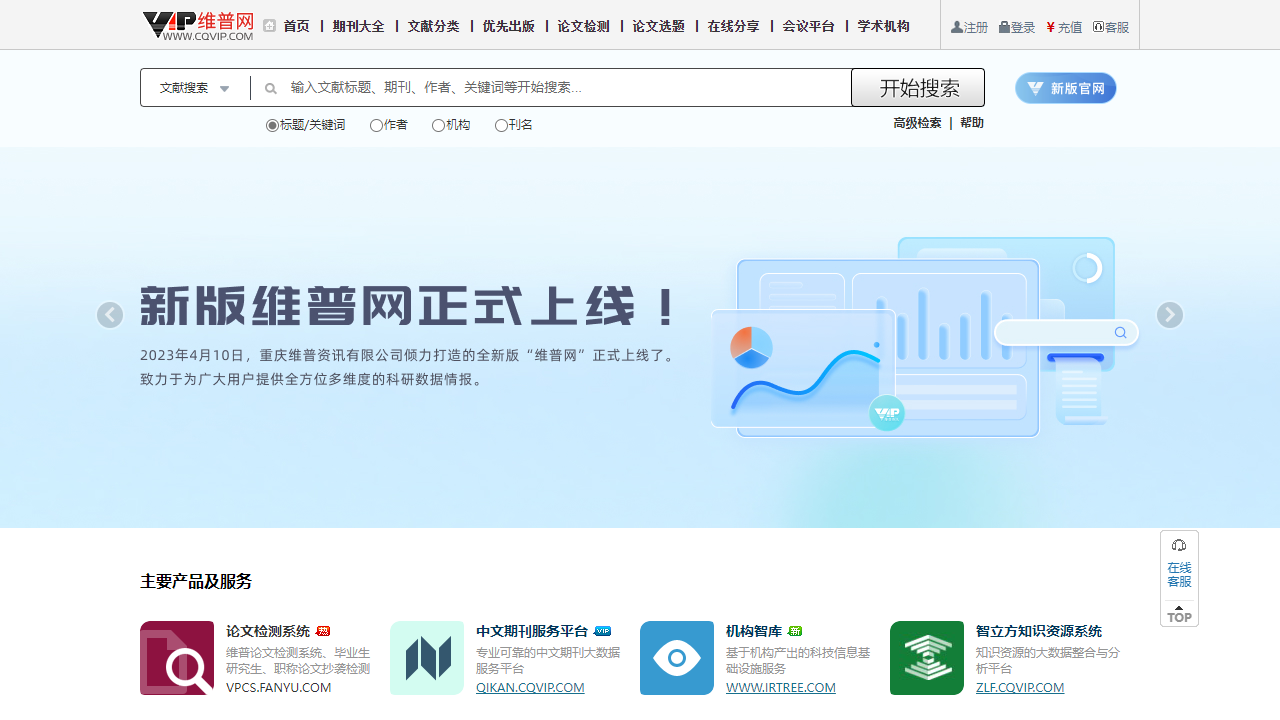This screenshot has height=720, width=1280.
Task: Click the WWW.IRTREE.COM link
Action: (781, 688)
